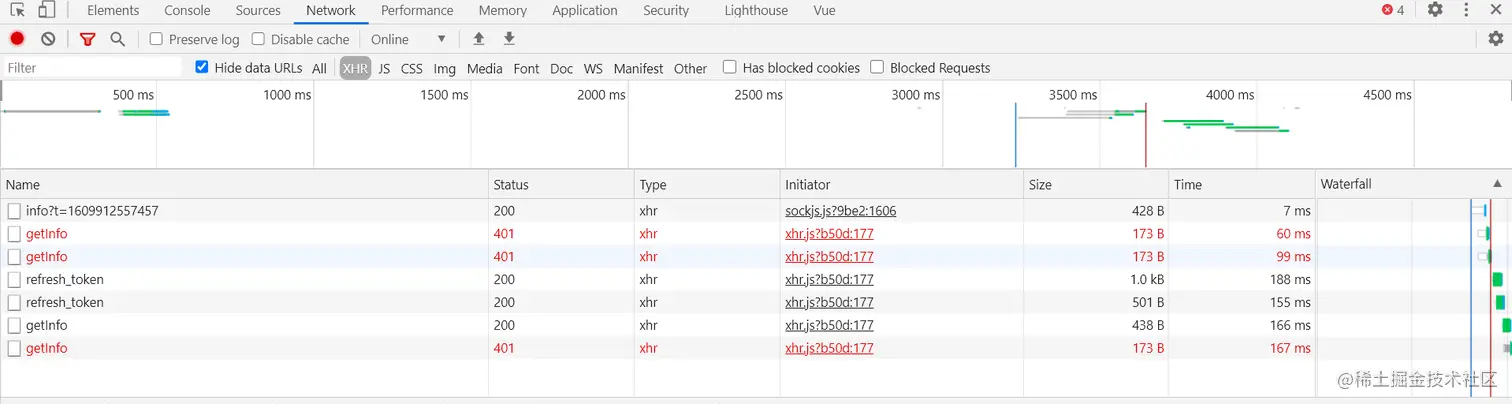
Task: Select the JS filter type button
Action: click(x=384, y=68)
